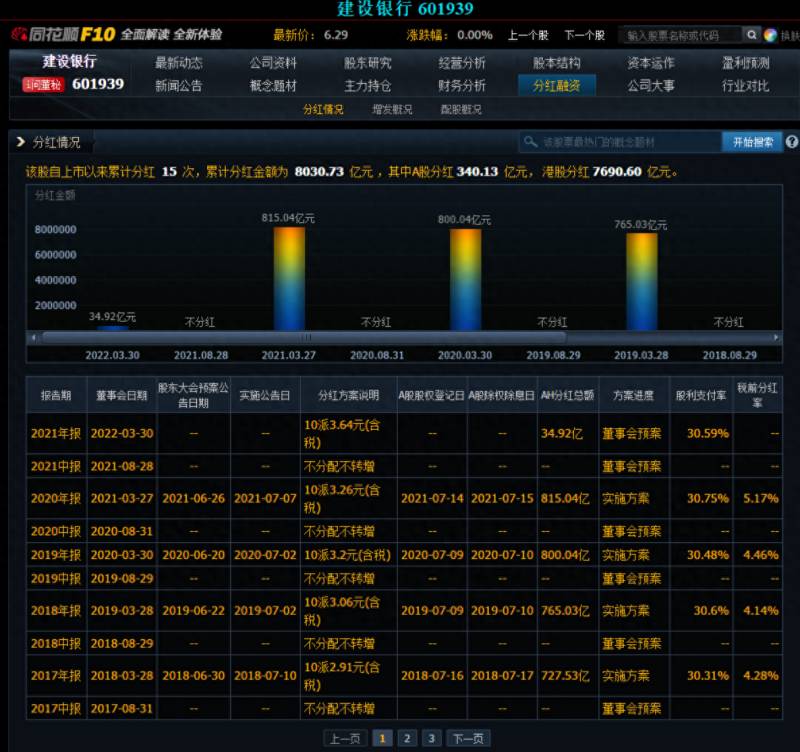The width and height of the screenshot is (800, 752).
Task: Open the 财务分析 tab
Action: pyautogui.click(x=462, y=86)
